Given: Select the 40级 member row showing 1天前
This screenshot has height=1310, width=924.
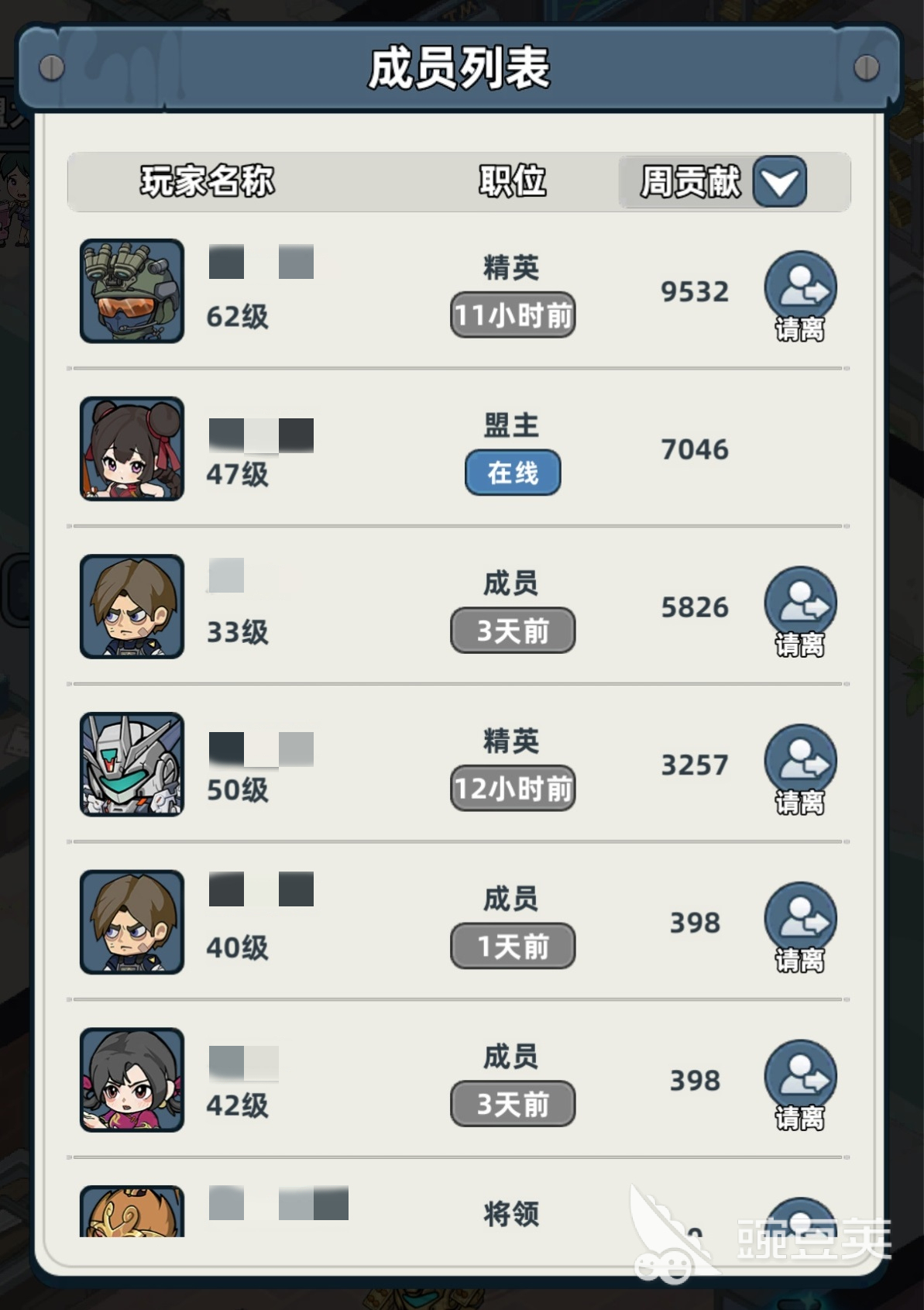Looking at the screenshot, I should point(459,922).
